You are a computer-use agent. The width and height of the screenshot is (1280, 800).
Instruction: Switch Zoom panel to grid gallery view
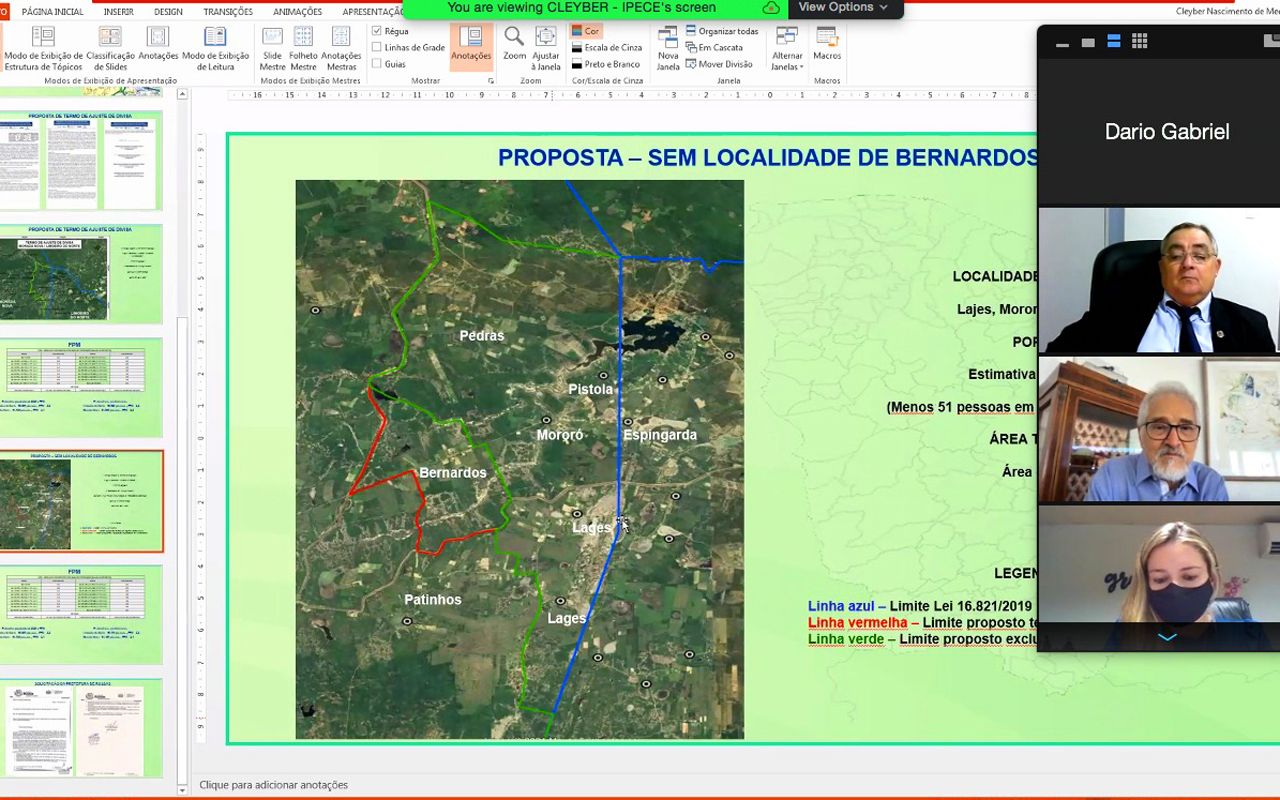[x=1139, y=42]
